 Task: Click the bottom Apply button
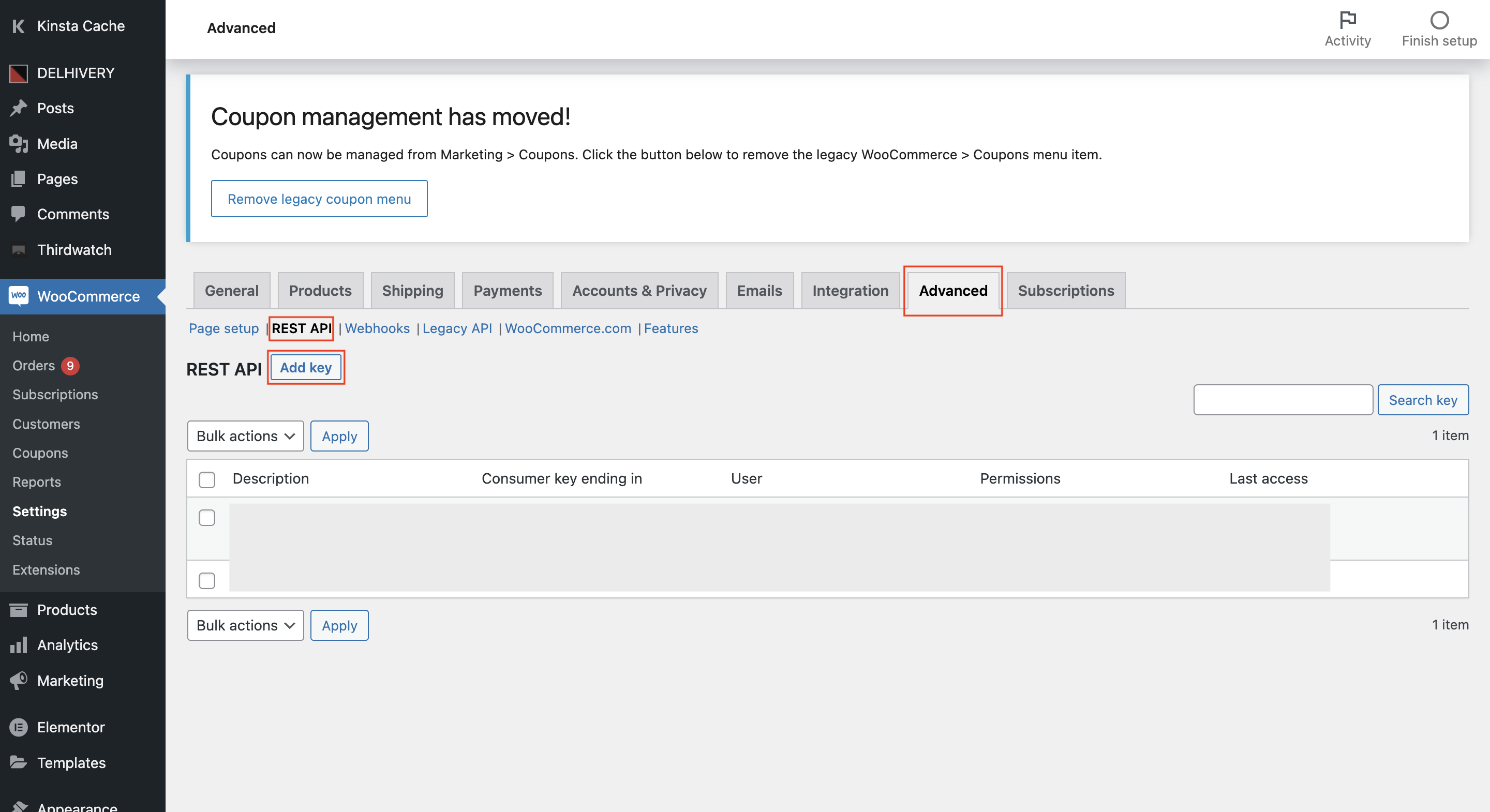coord(339,625)
